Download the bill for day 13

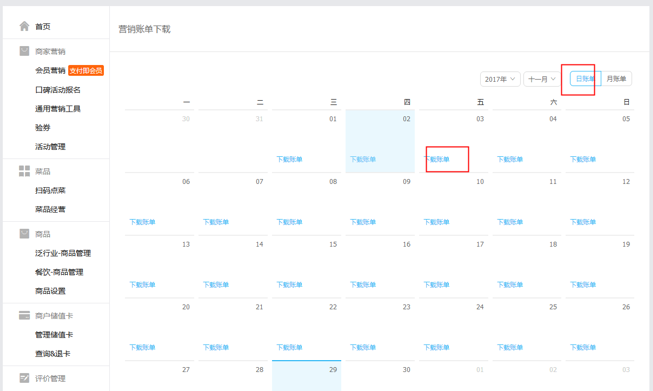tap(142, 285)
